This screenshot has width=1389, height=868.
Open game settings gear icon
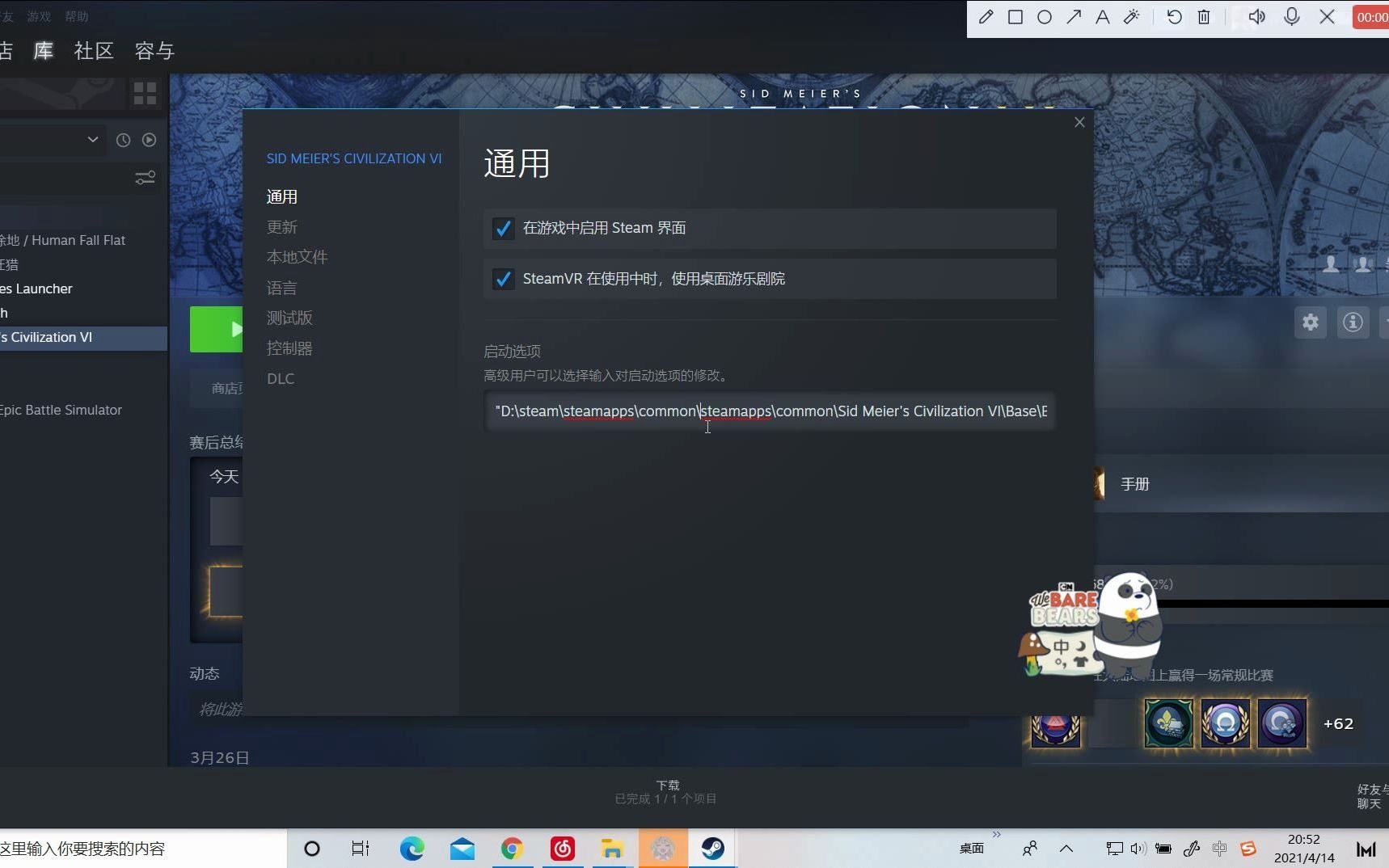1311,322
